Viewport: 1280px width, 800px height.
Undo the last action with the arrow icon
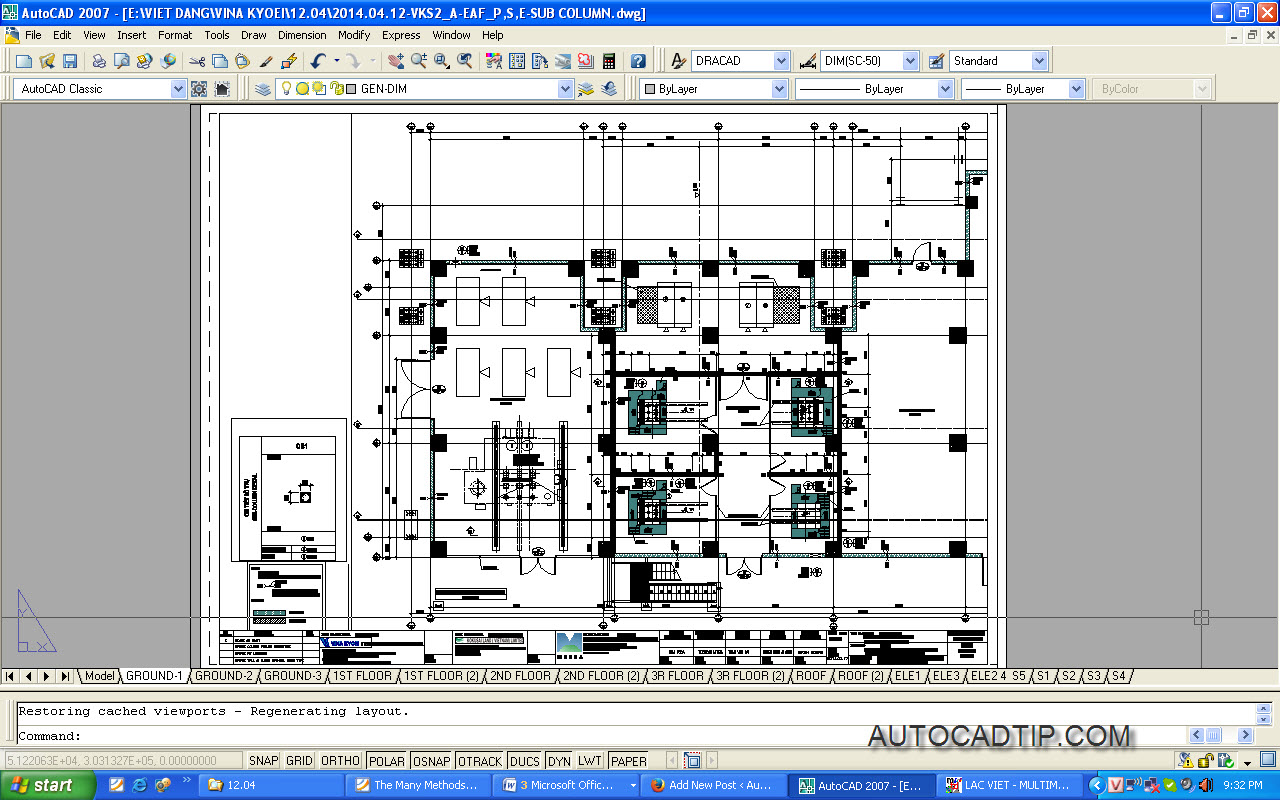[x=318, y=61]
